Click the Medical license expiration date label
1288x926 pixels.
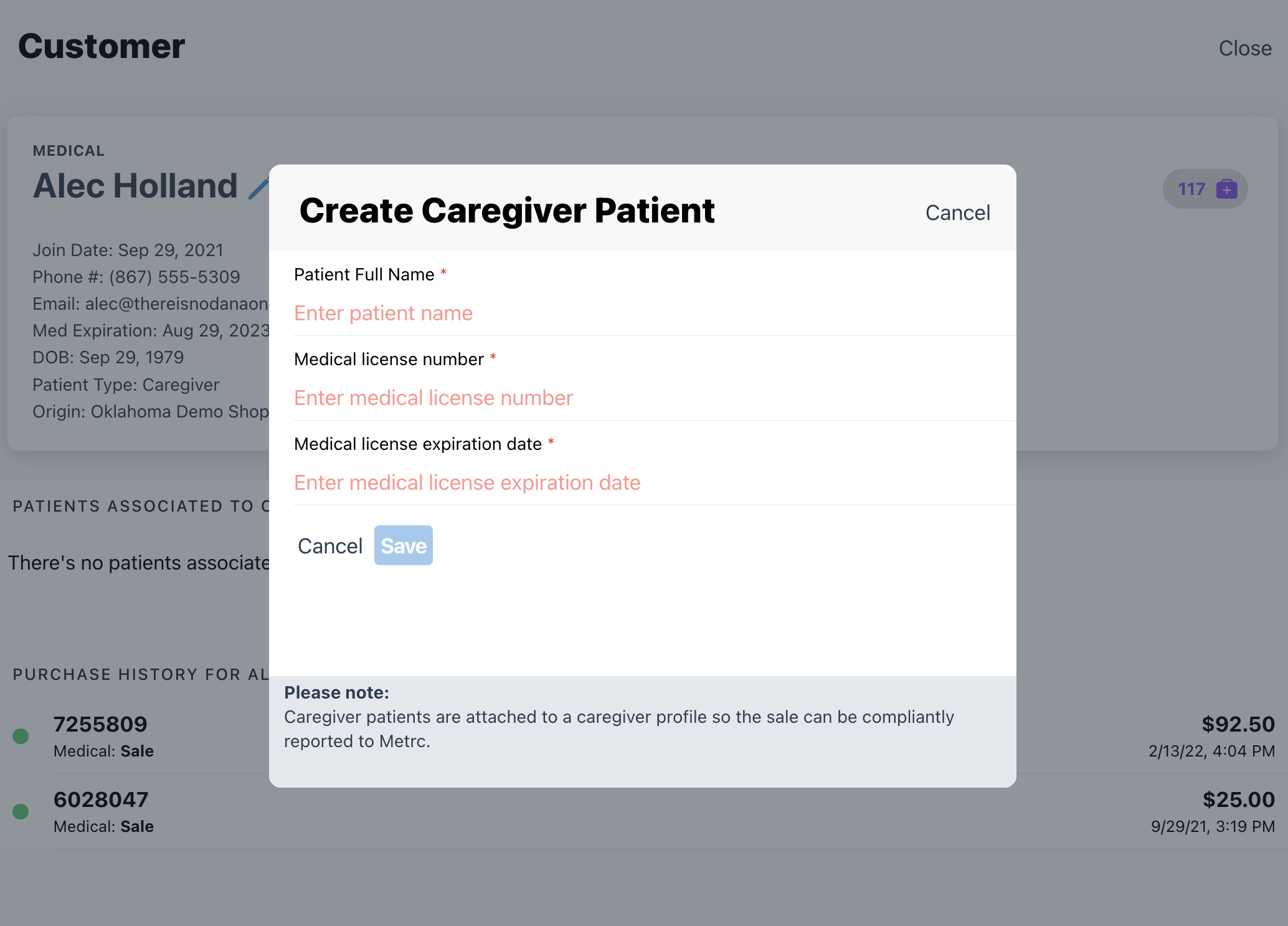click(x=417, y=444)
